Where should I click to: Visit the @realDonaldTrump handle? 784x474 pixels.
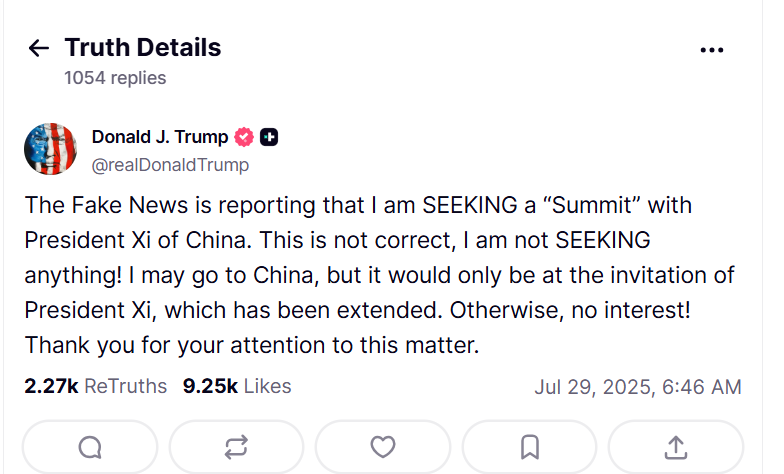pos(170,165)
